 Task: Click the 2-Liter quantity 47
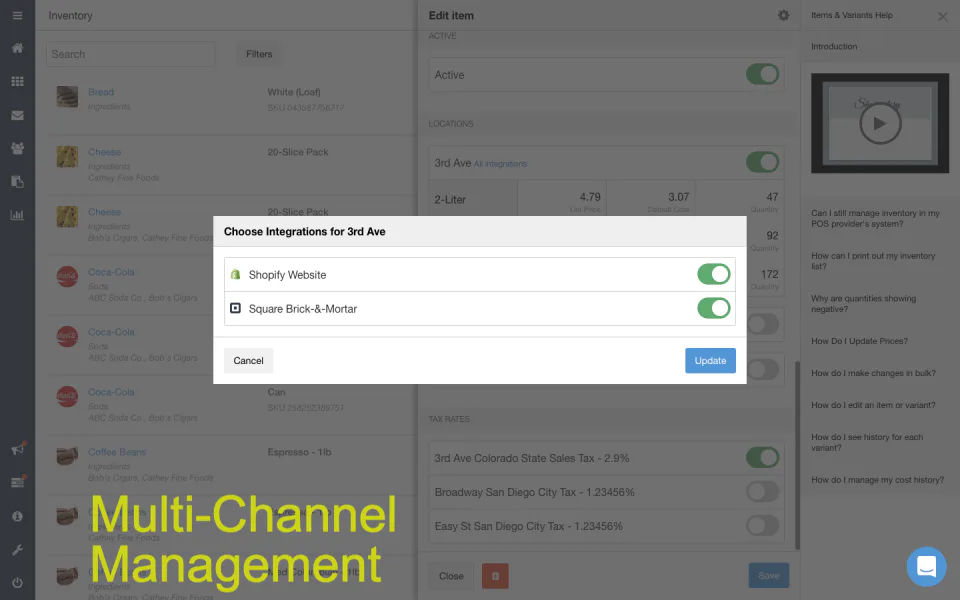(772, 197)
